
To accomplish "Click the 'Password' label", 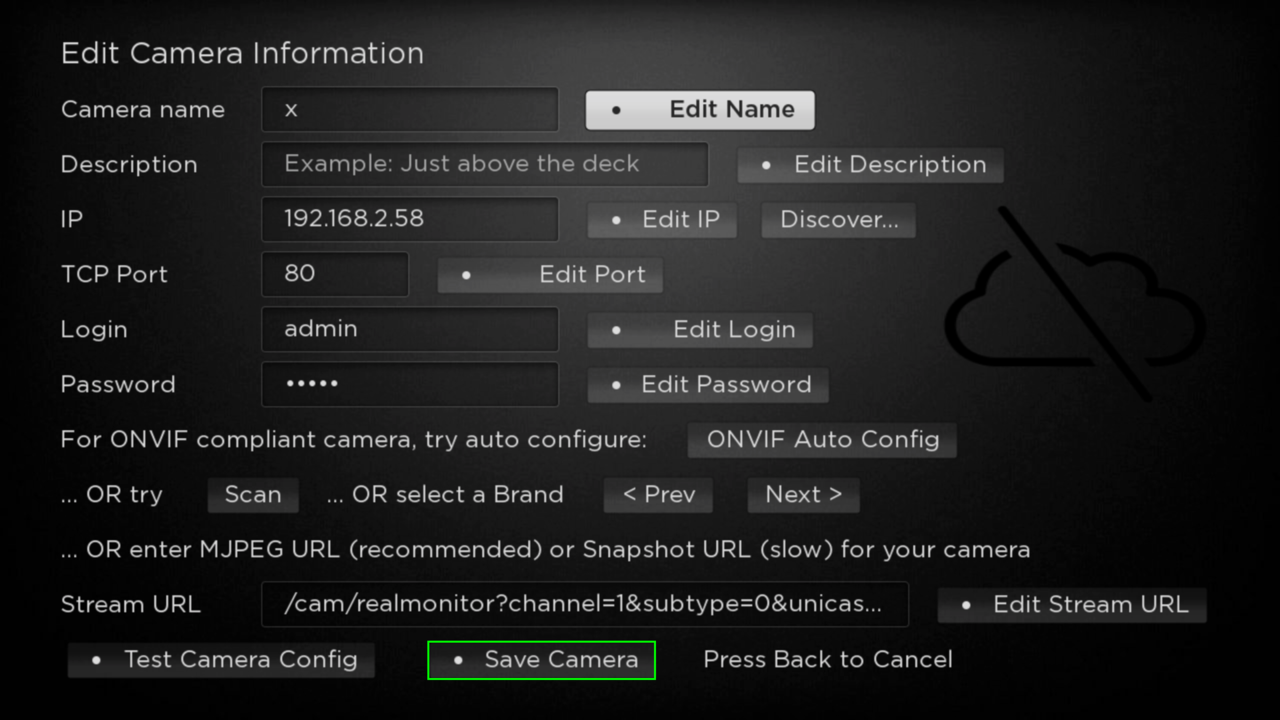I will tap(118, 385).
